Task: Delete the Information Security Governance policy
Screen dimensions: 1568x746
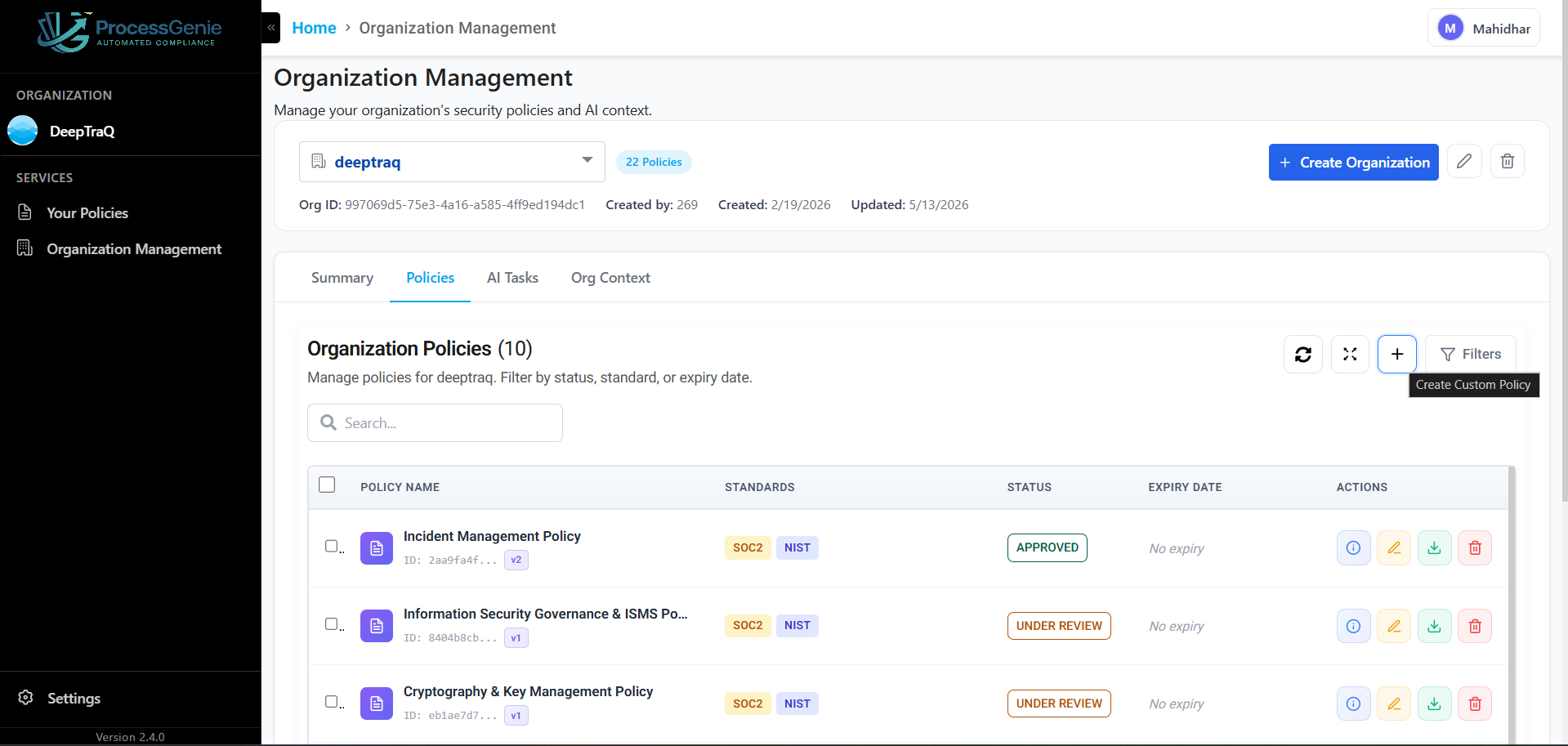Action: (1475, 626)
